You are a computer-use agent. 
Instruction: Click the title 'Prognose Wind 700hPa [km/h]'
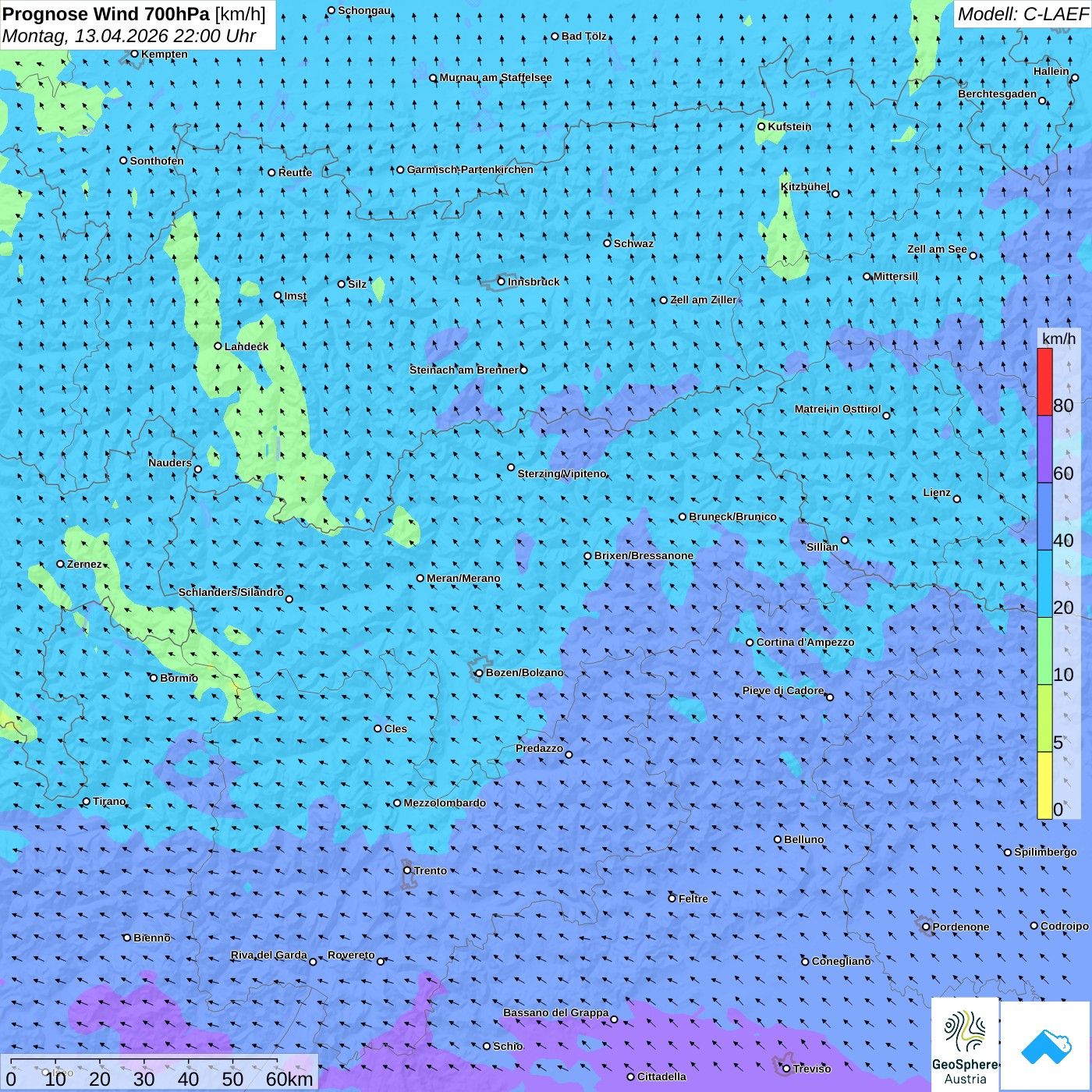[x=134, y=14]
